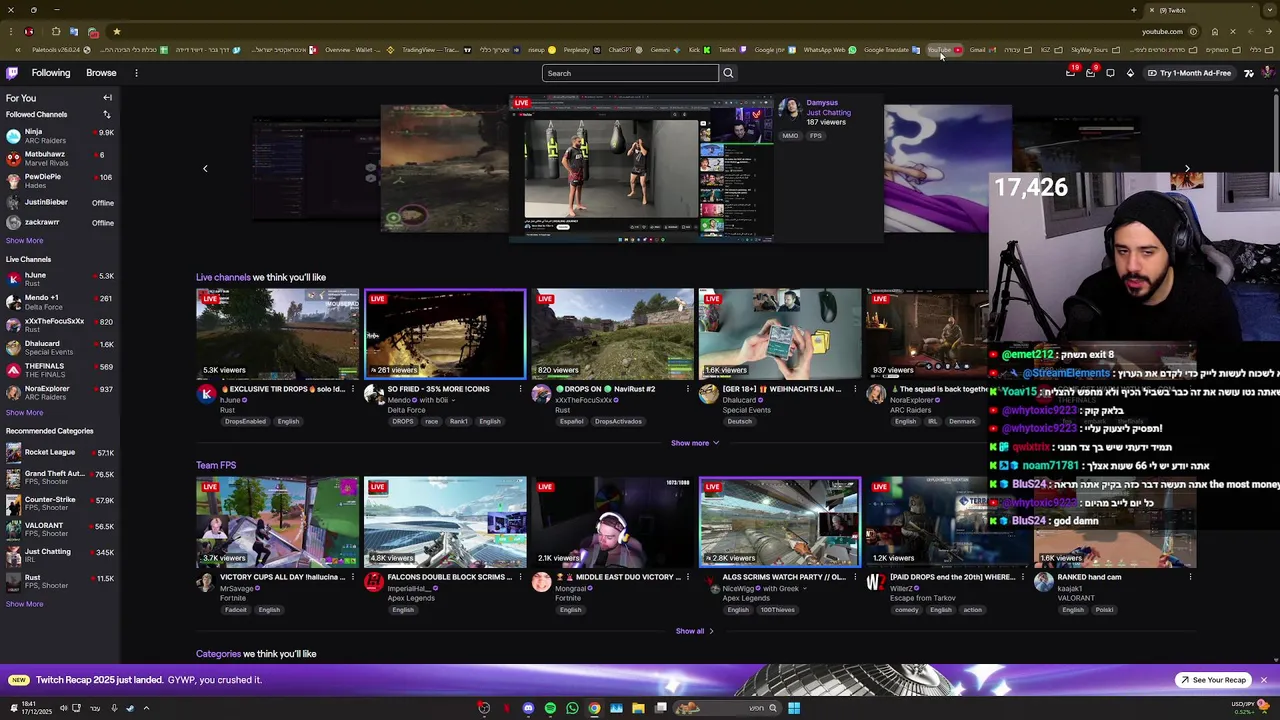Open options menu for MrSavage stream card
Screen dimensions: 1280x720
tap(352, 577)
